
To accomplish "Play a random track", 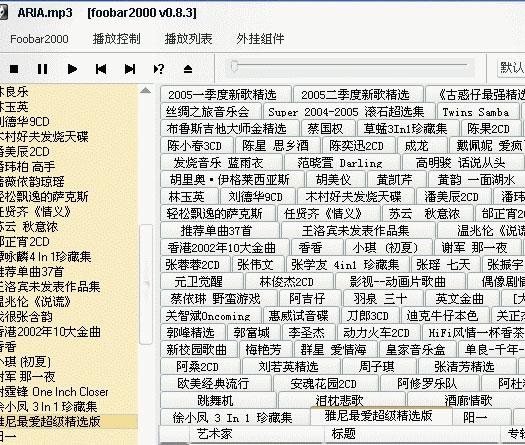I will (159, 69).
